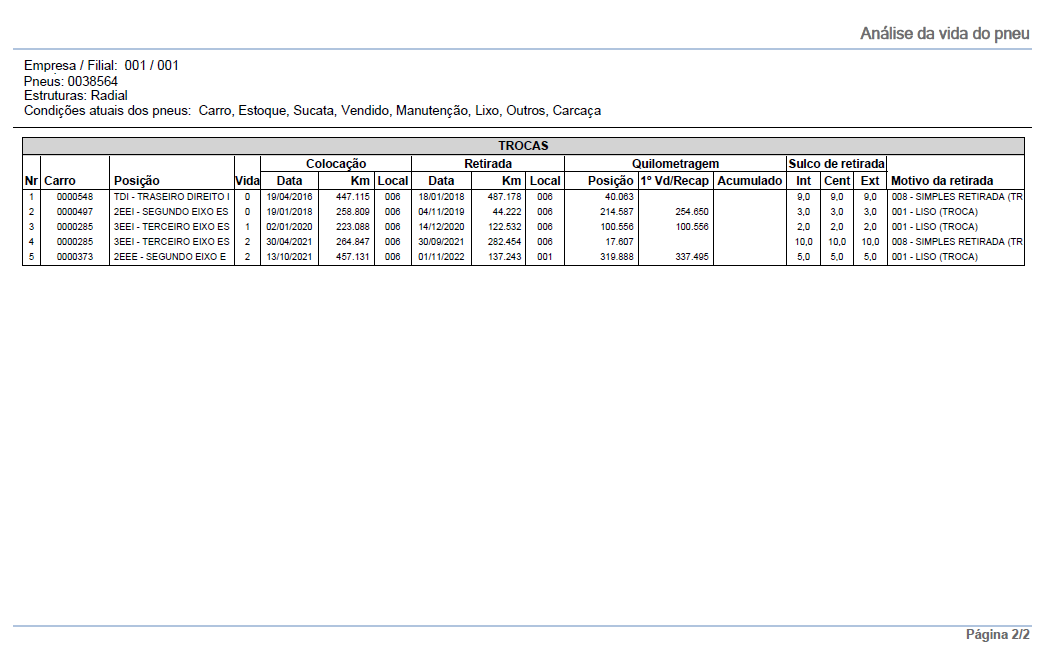Screen dimensions: 1046x652
Task: Click mileage position value 319.888
Action: [617, 257]
